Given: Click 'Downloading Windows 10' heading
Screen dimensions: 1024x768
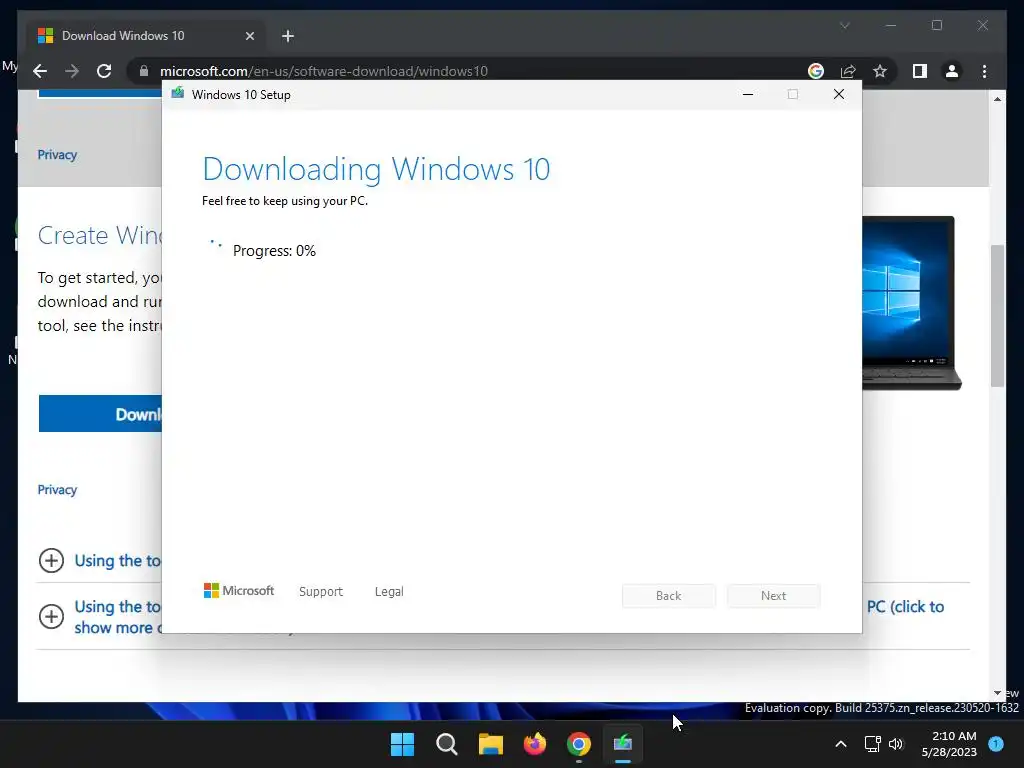Looking at the screenshot, I should click(376, 169).
